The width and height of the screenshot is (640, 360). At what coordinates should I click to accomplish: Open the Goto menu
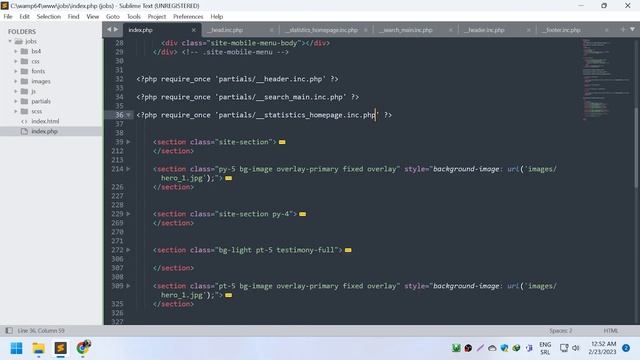[x=113, y=17]
